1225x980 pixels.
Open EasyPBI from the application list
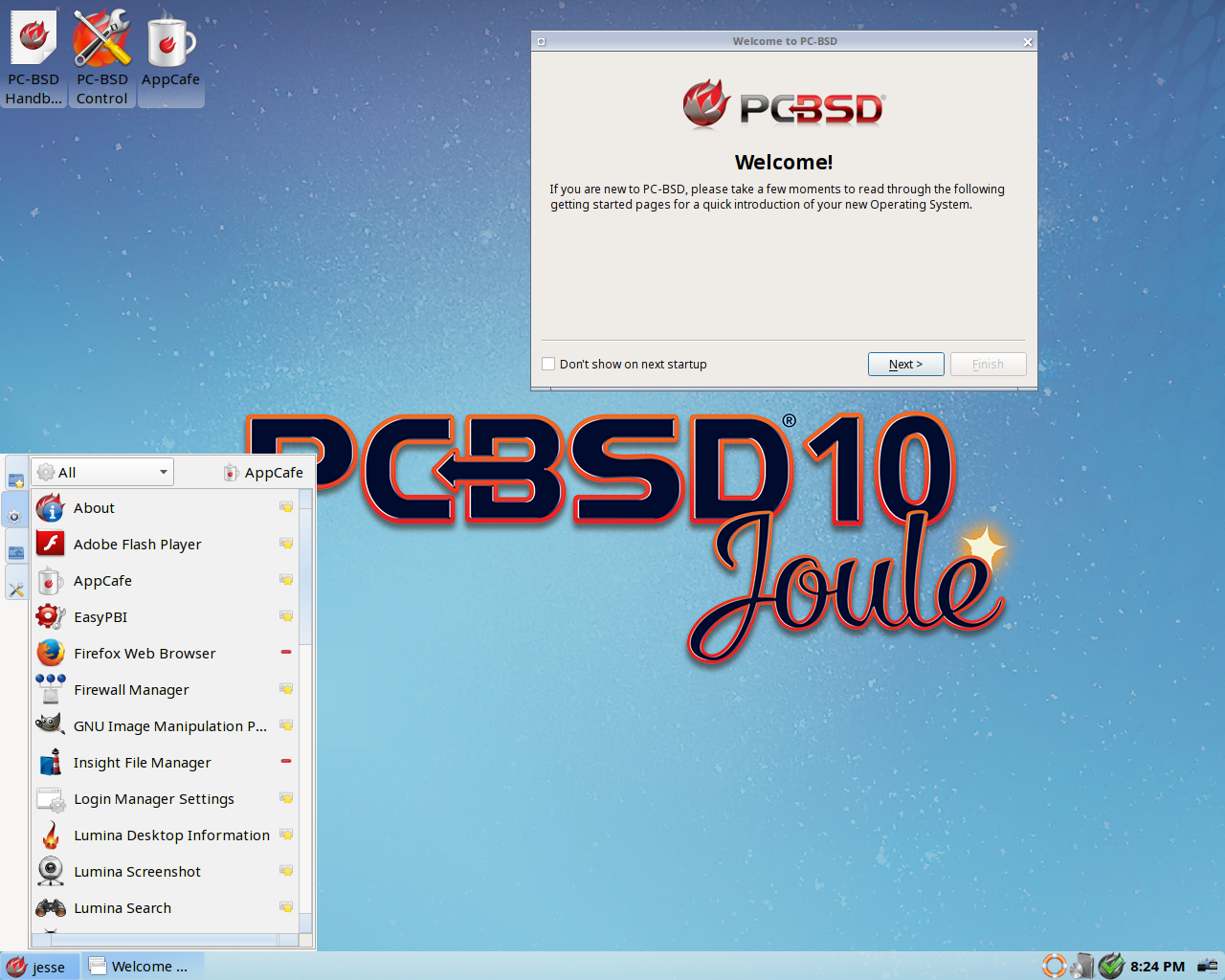[x=100, y=616]
